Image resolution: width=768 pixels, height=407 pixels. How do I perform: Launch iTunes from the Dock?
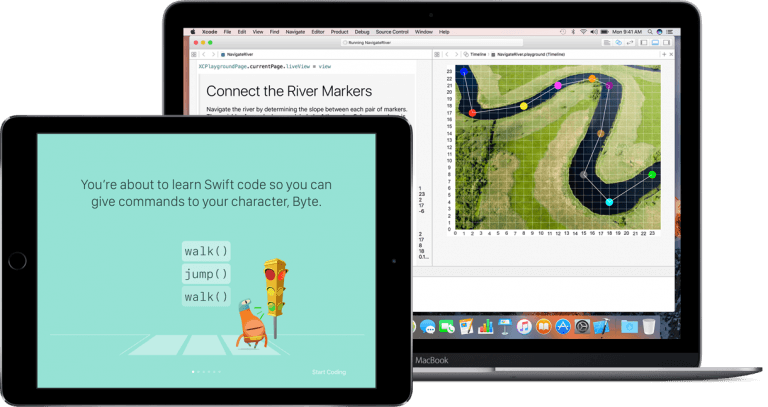[524, 326]
